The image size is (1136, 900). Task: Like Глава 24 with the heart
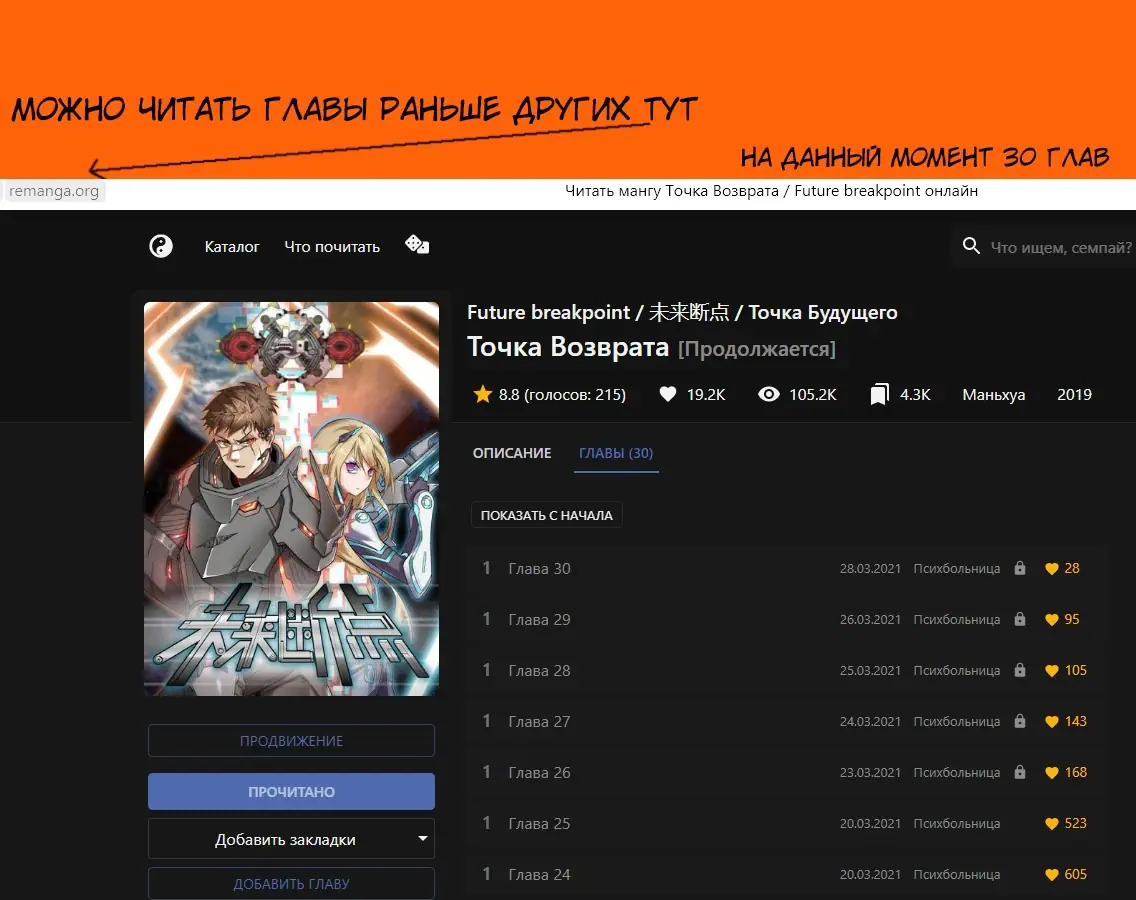point(1052,875)
